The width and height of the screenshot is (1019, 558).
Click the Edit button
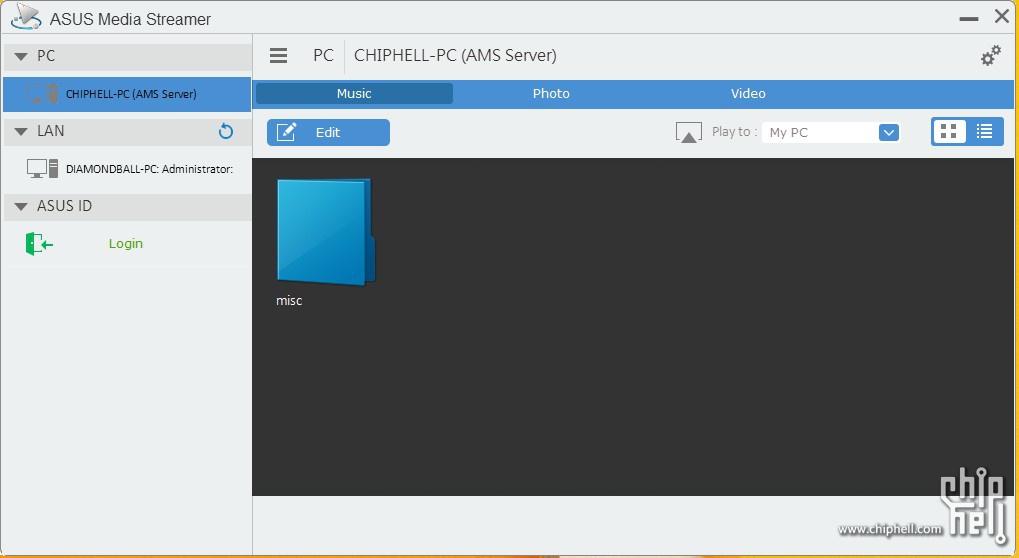pyautogui.click(x=328, y=133)
